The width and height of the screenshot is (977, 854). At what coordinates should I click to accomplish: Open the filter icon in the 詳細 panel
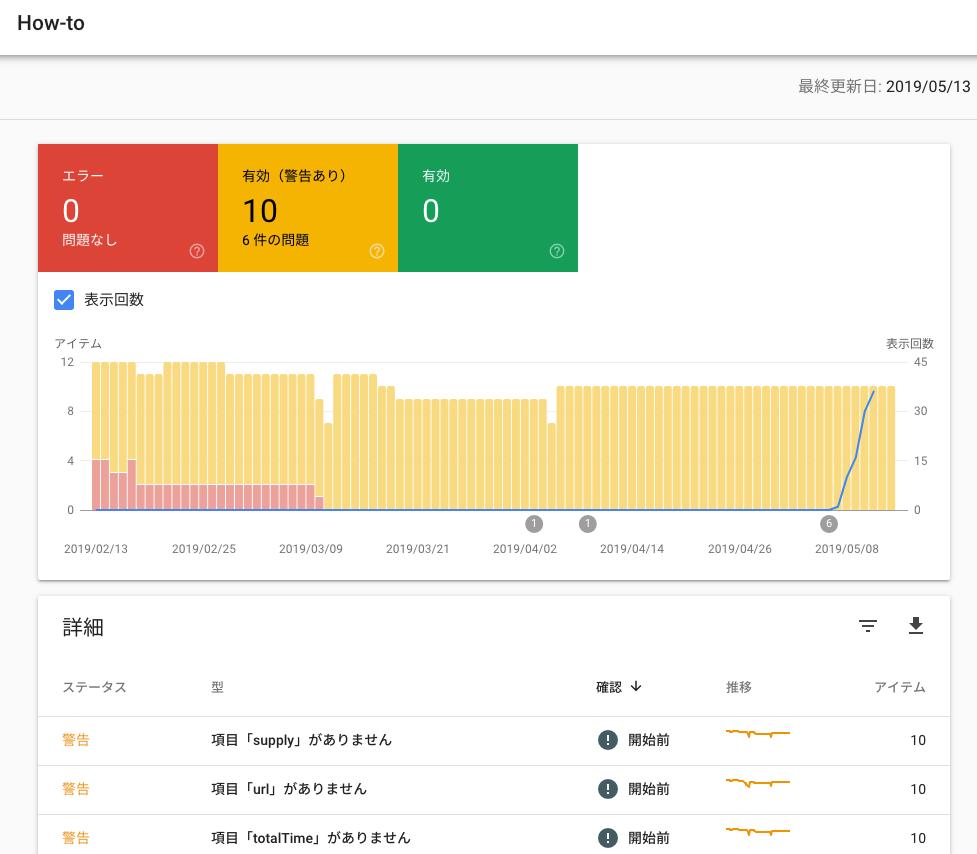pos(868,626)
